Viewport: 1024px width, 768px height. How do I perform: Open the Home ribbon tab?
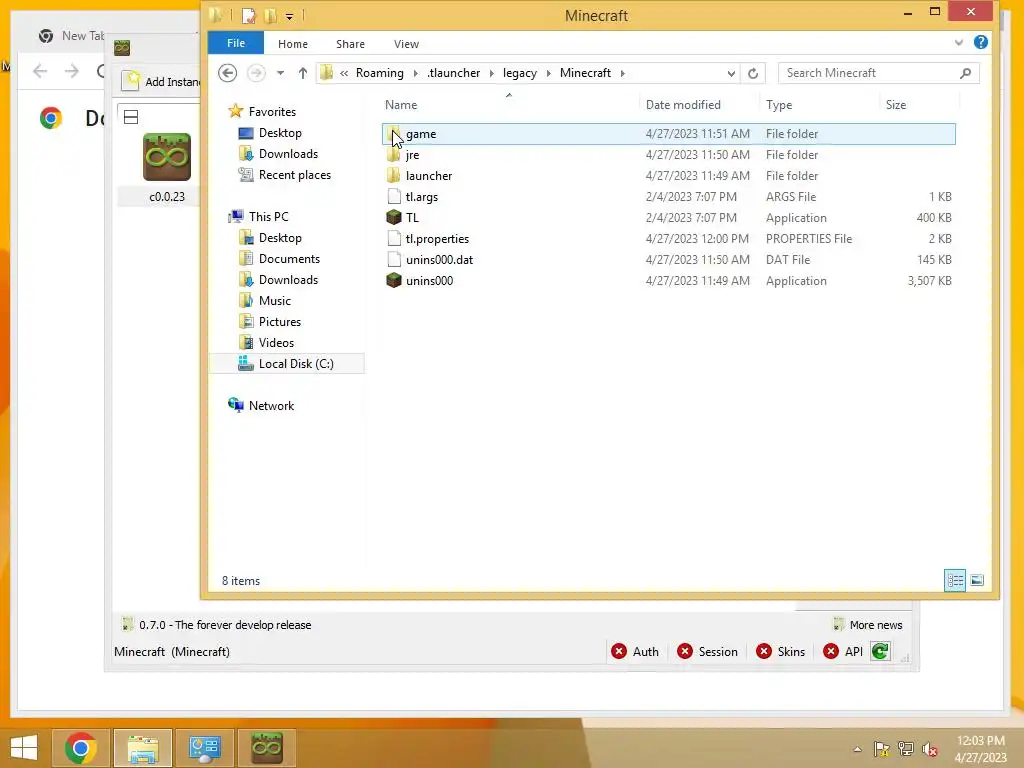click(293, 44)
